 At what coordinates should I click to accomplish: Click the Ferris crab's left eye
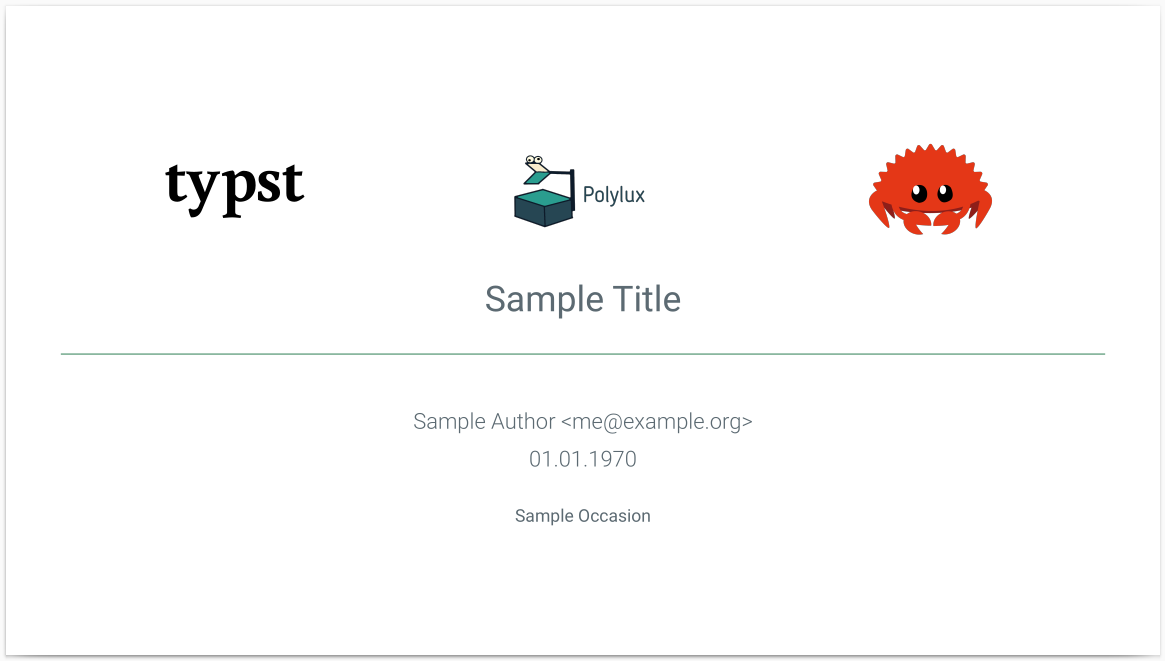pyautogui.click(x=919, y=192)
